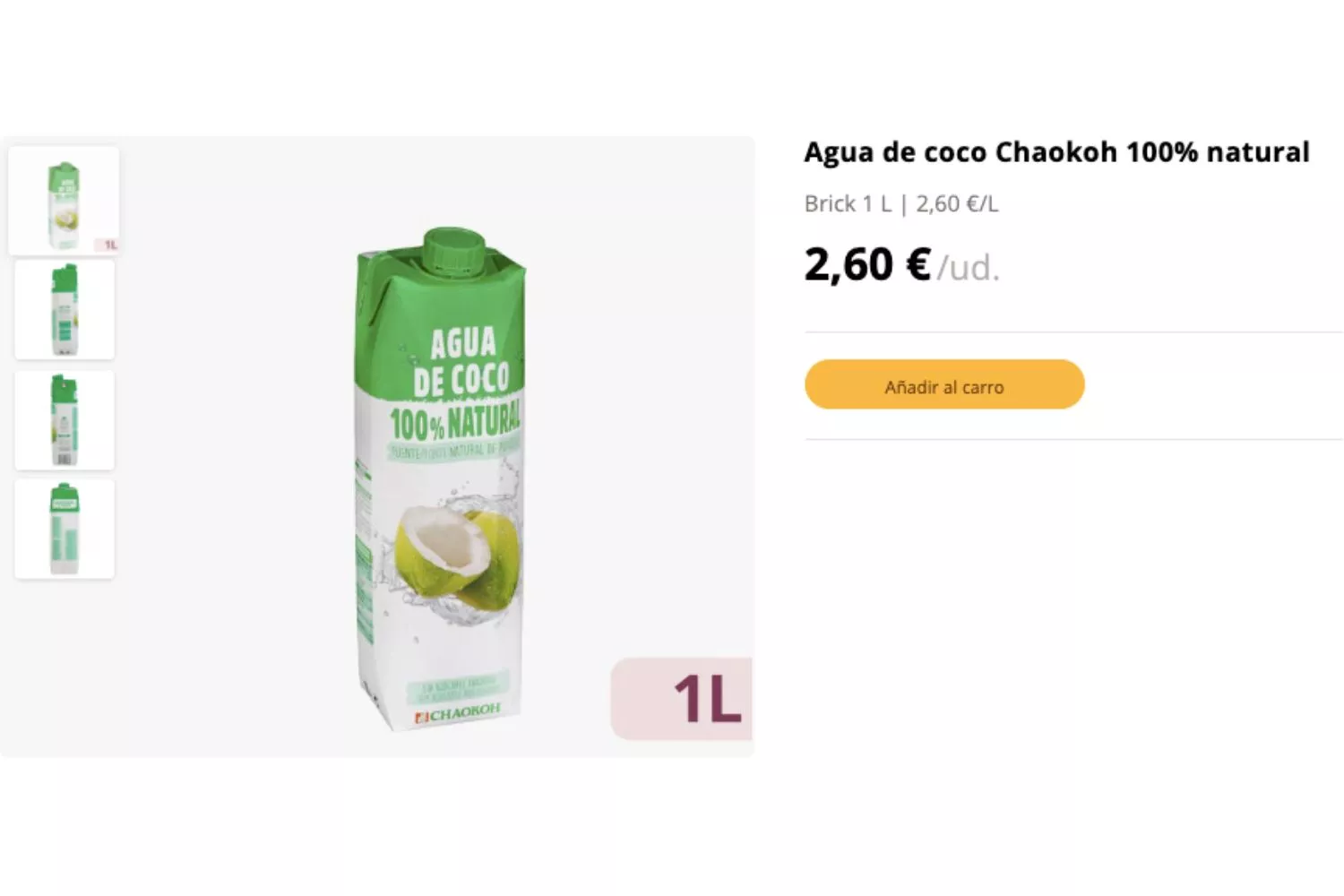1344x896 pixels.
Task: Click the pale green band above Chaokoh logo
Action: tap(458, 687)
